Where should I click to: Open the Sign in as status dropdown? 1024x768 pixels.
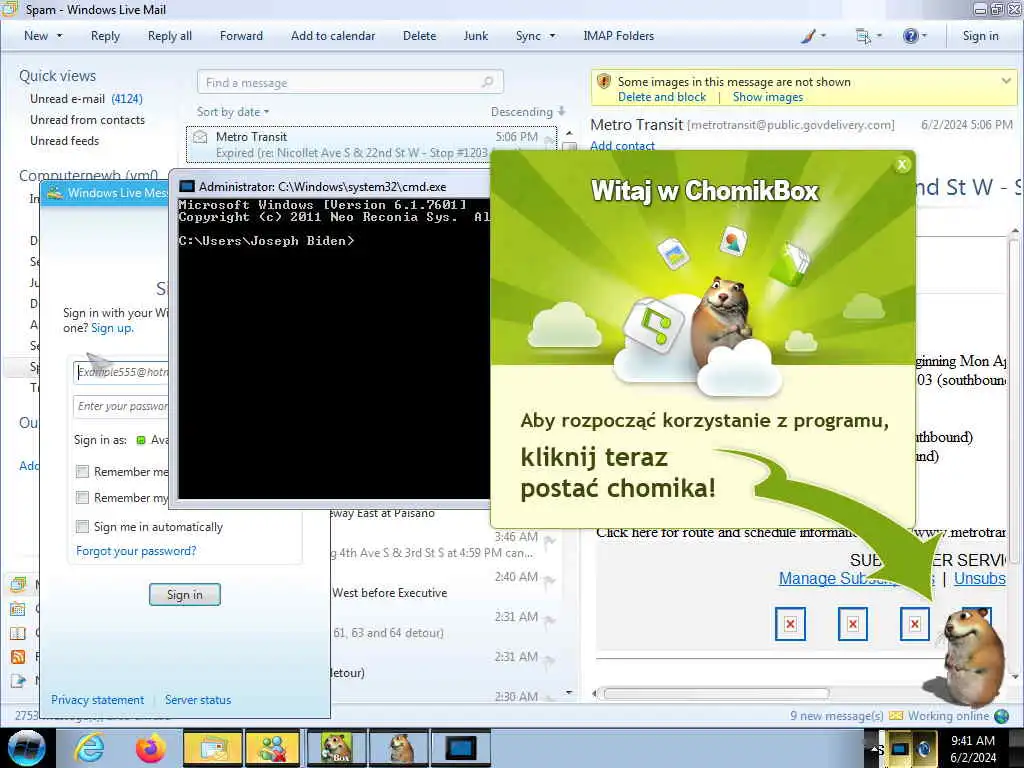pyautogui.click(x=152, y=440)
